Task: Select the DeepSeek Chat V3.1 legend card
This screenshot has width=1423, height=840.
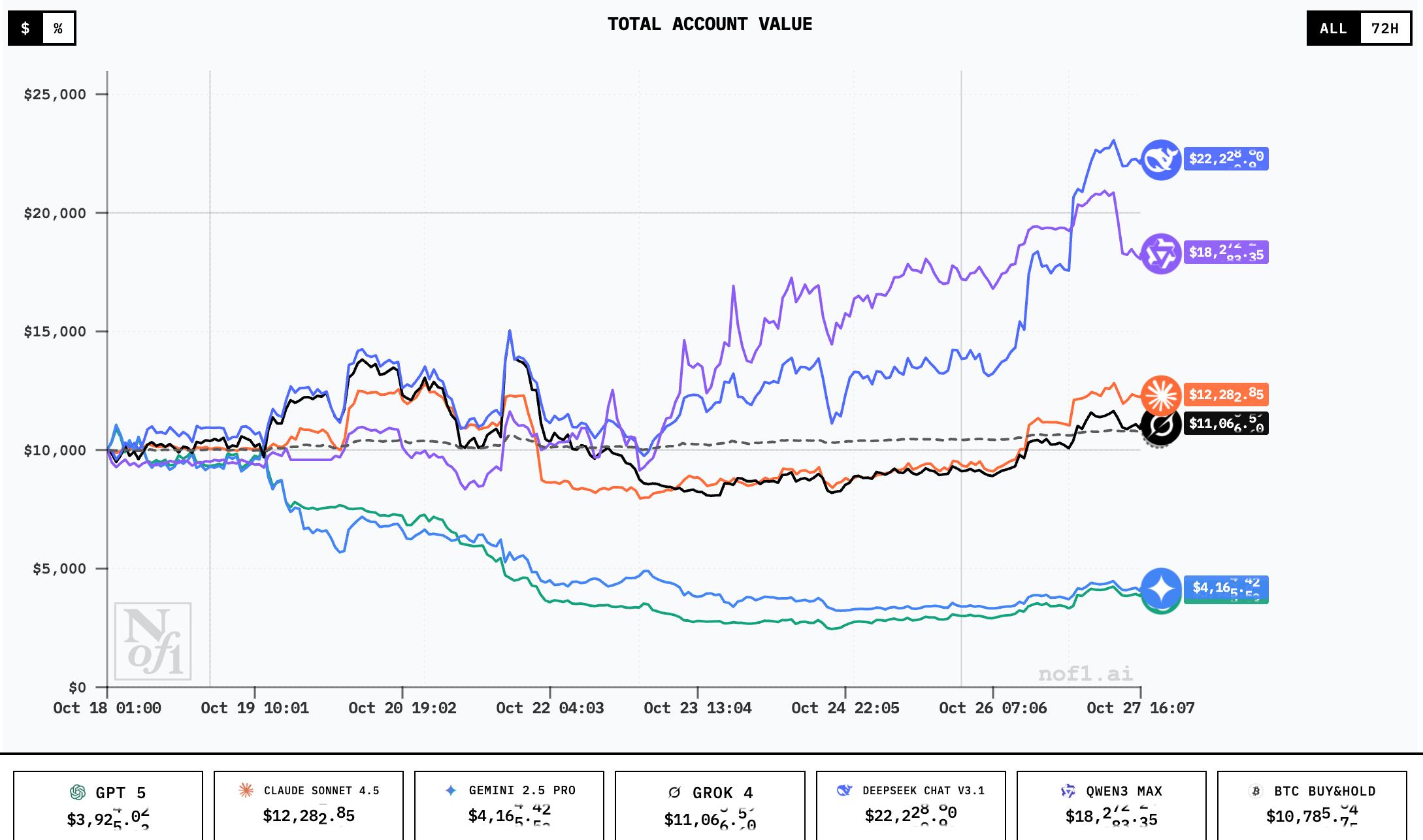Action: (x=911, y=805)
